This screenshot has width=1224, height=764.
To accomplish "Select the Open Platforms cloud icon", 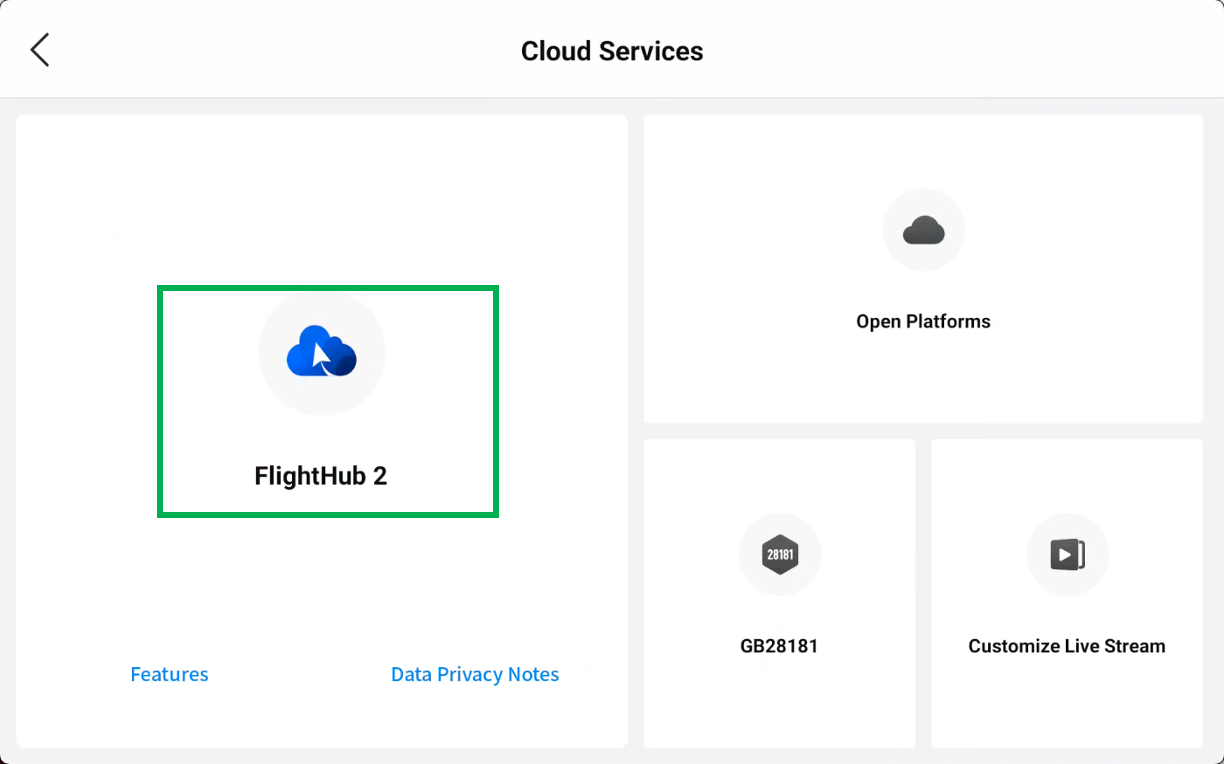I will [923, 231].
